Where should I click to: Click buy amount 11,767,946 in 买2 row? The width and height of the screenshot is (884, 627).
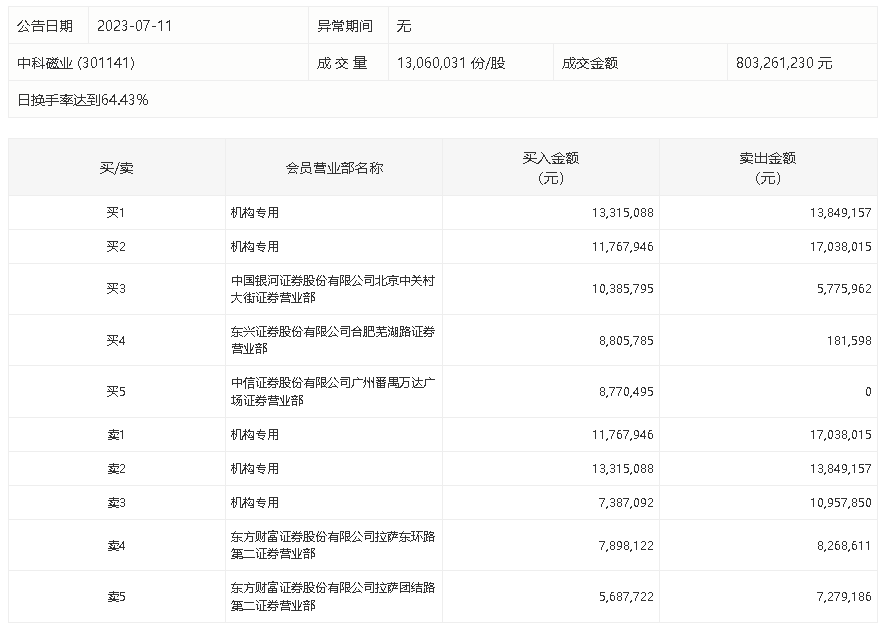[623, 246]
